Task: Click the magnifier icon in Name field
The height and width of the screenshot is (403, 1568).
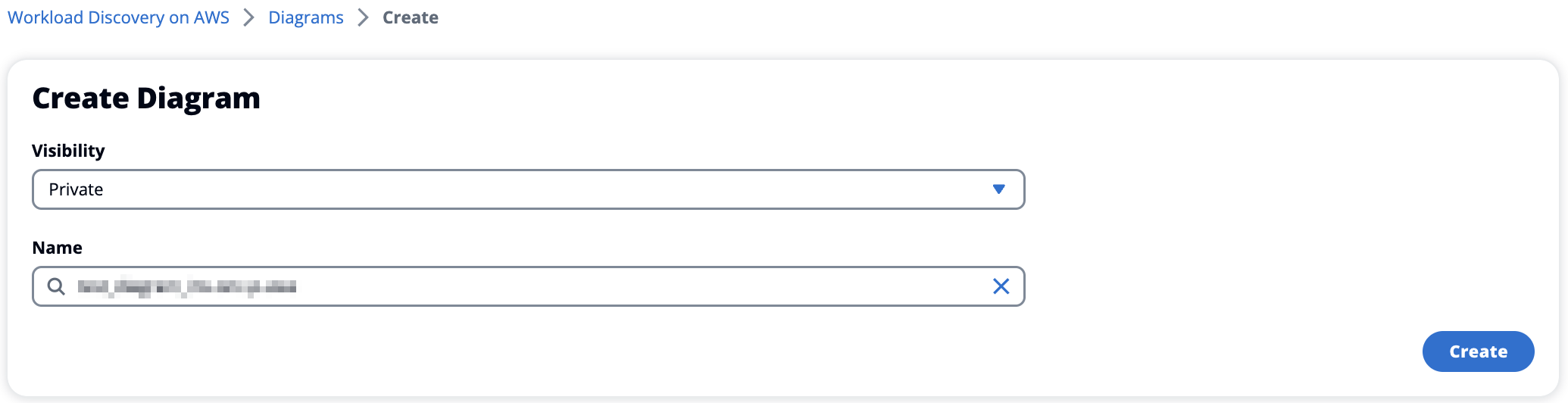Action: [56, 286]
